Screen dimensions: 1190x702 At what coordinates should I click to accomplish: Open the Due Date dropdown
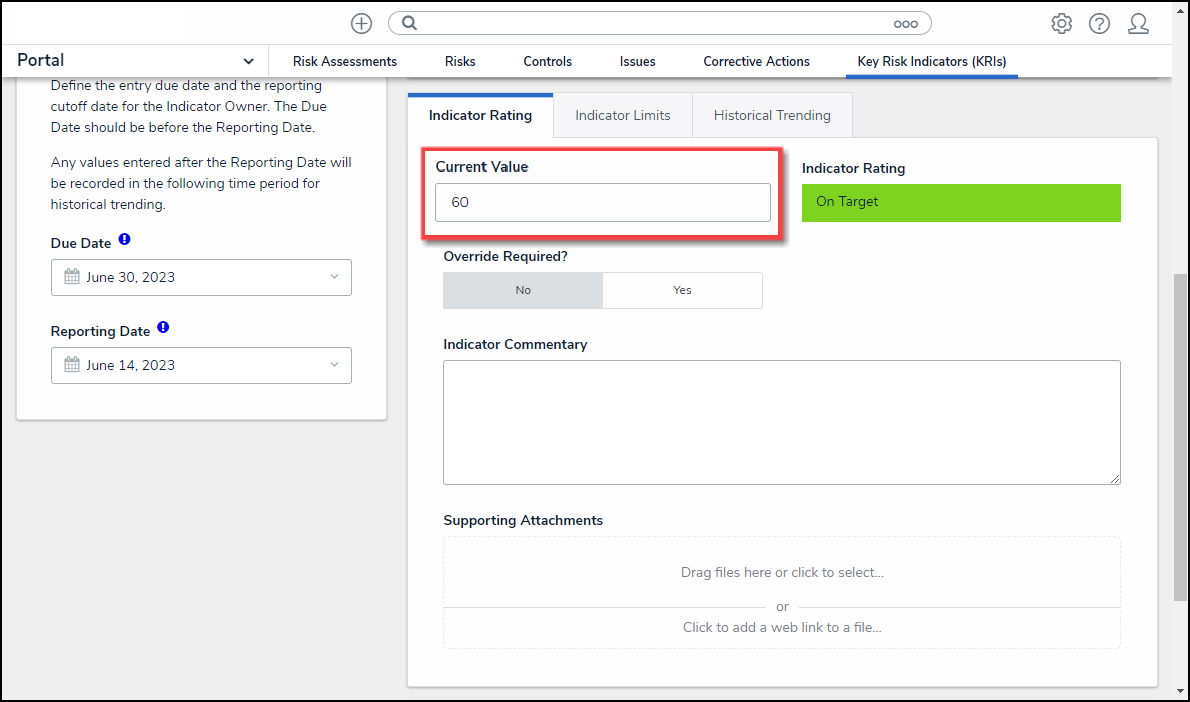pyautogui.click(x=201, y=277)
